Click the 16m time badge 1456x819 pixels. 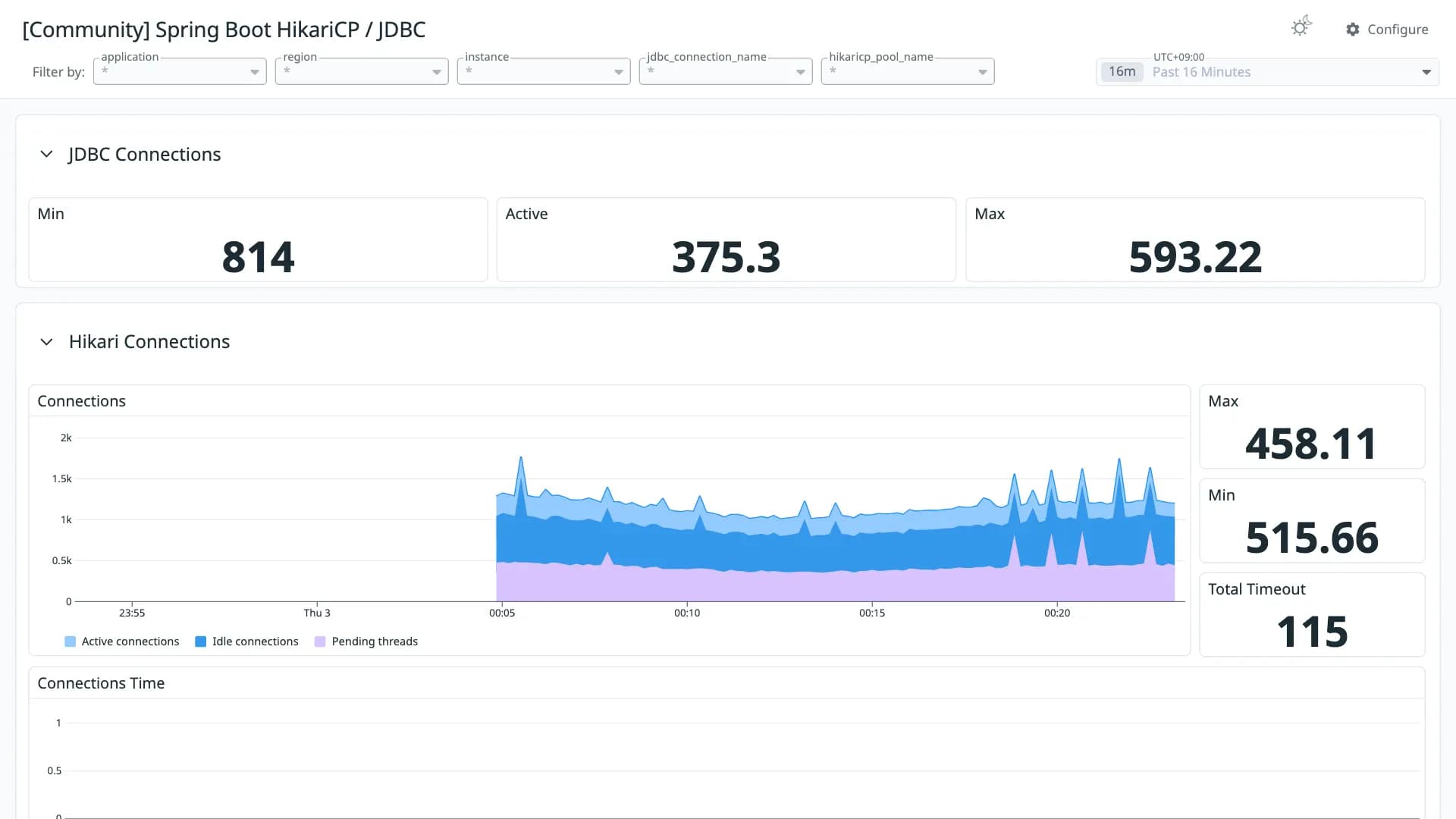1122,72
